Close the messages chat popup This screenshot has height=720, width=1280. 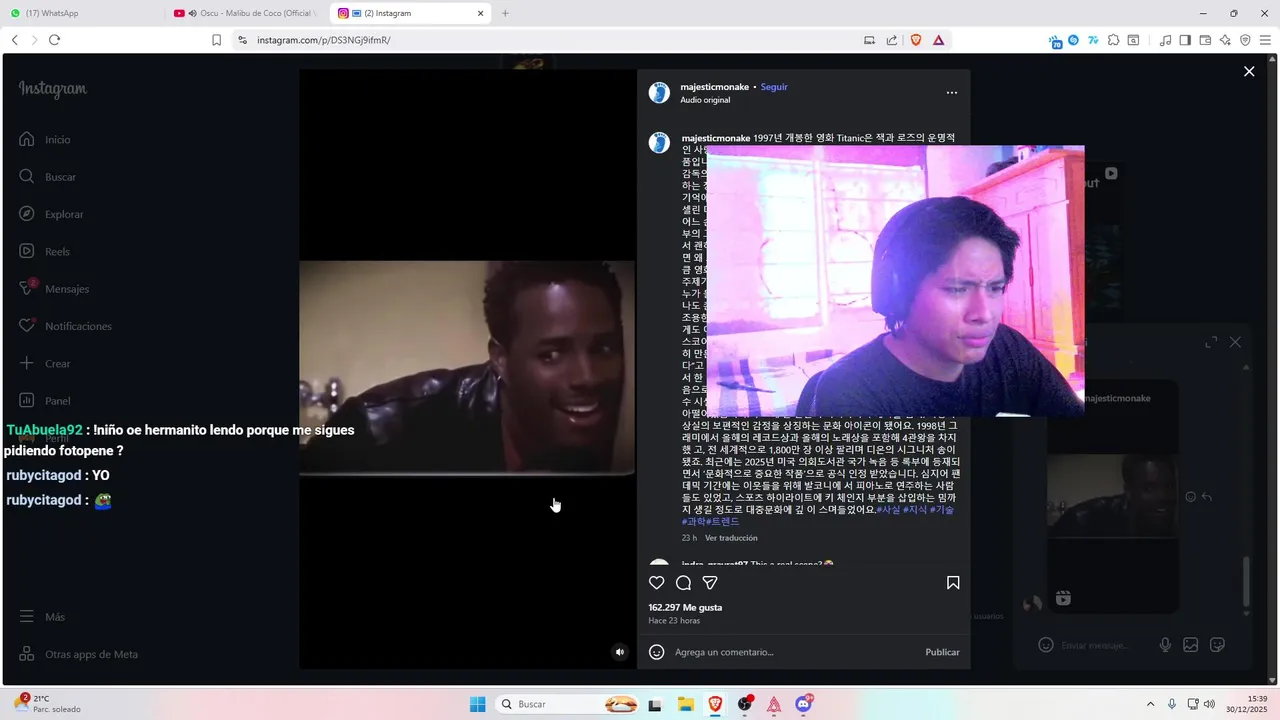point(1235,342)
